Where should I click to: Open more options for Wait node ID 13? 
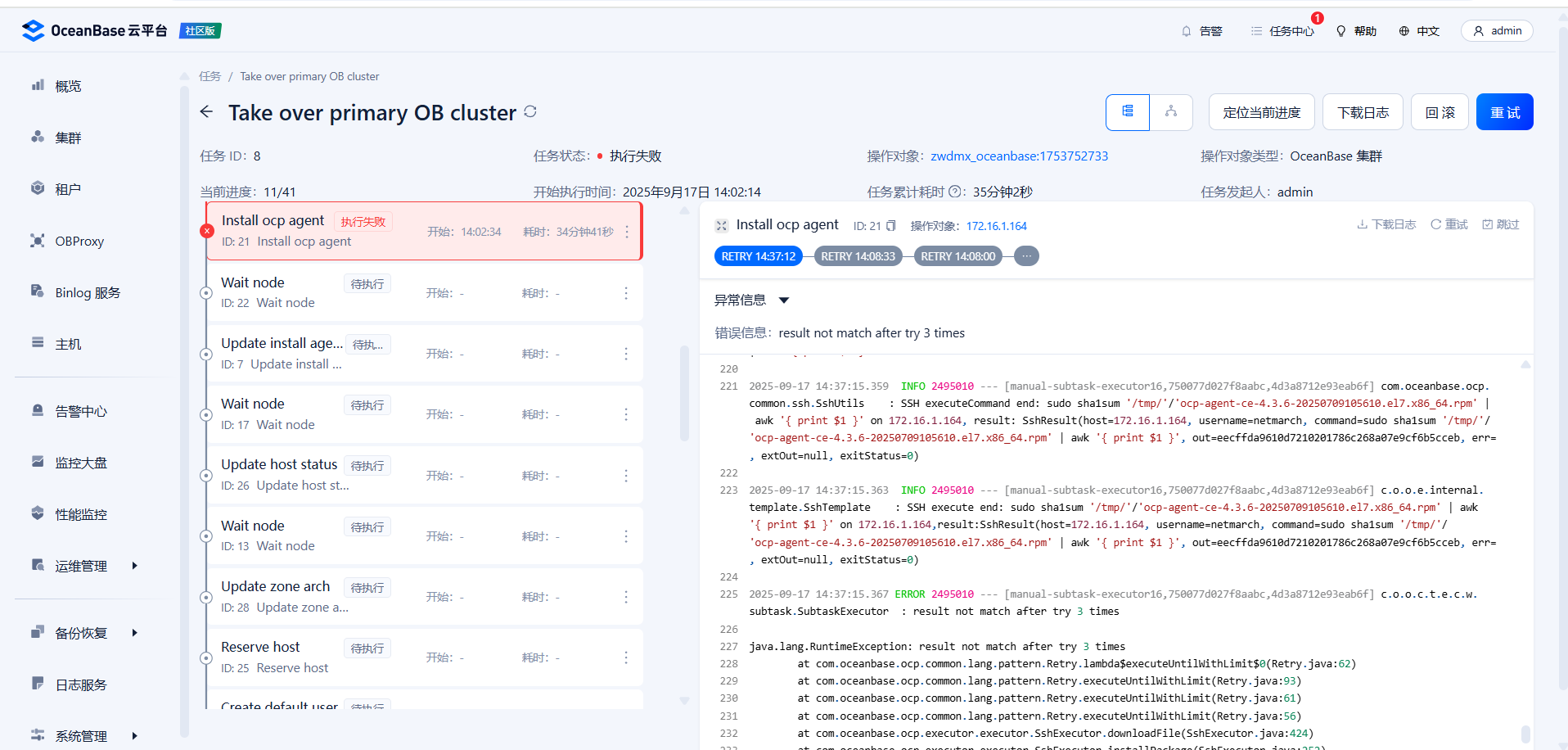click(626, 536)
